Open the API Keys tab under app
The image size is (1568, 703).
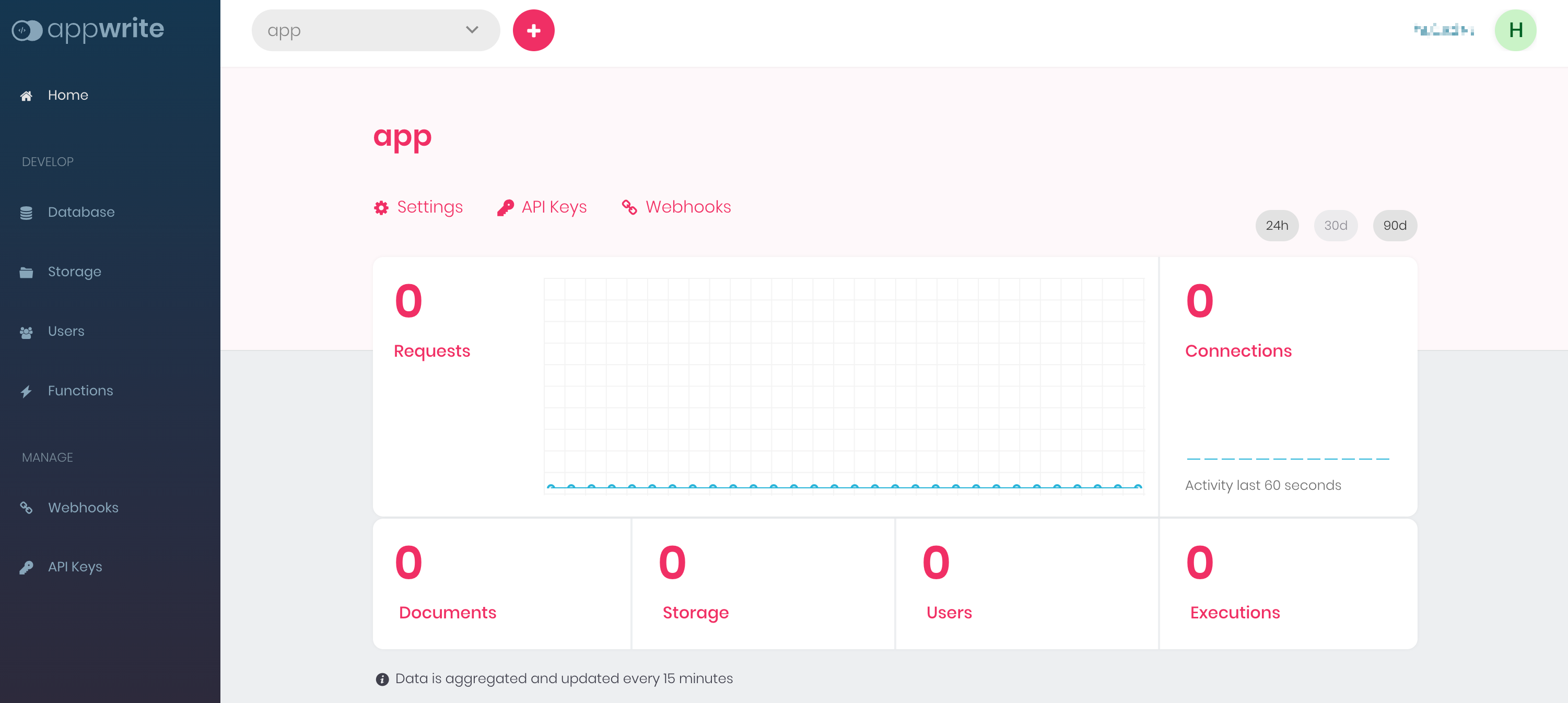(542, 207)
